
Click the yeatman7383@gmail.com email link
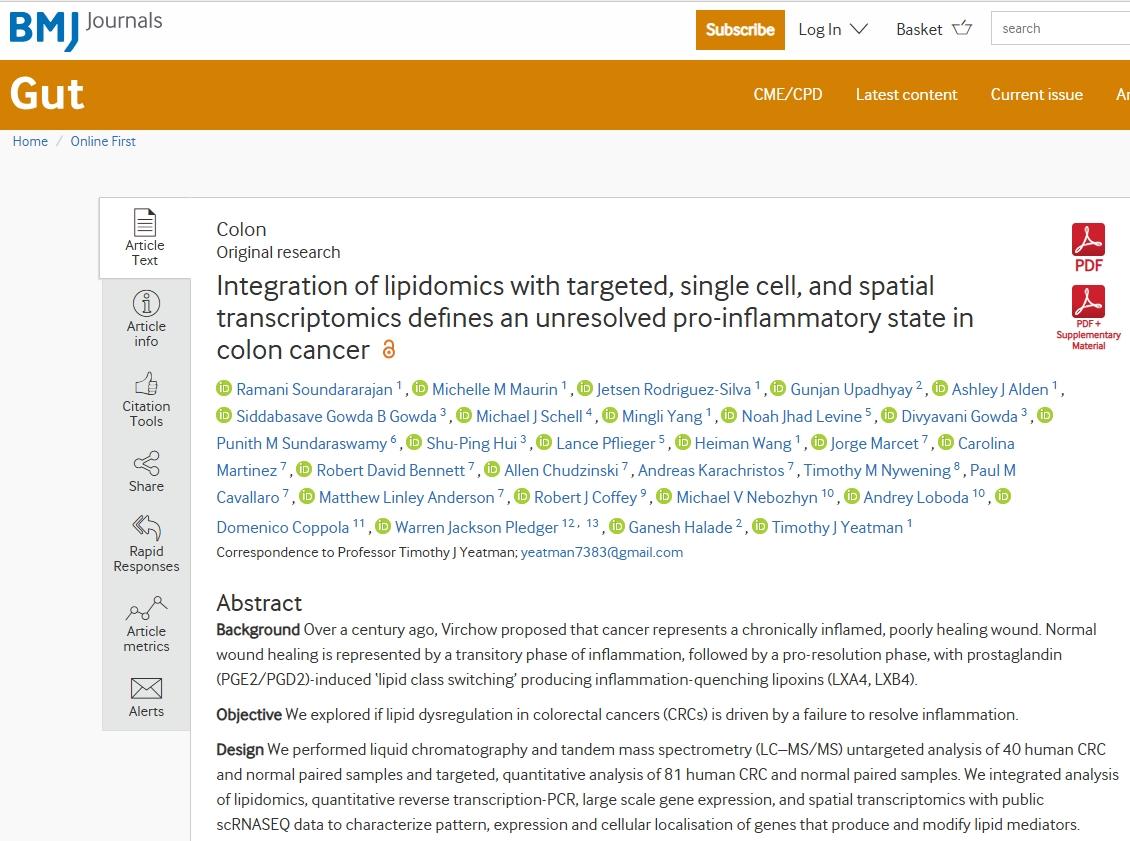[x=601, y=552]
